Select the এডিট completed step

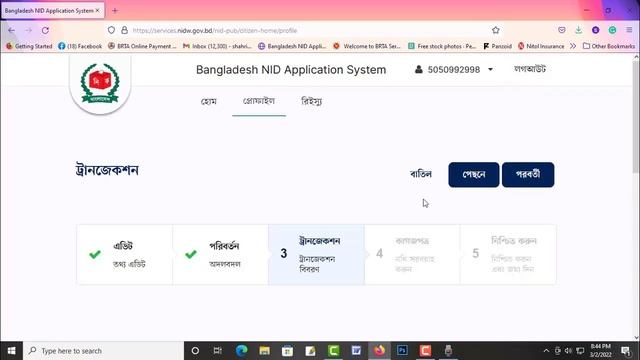(x=124, y=254)
